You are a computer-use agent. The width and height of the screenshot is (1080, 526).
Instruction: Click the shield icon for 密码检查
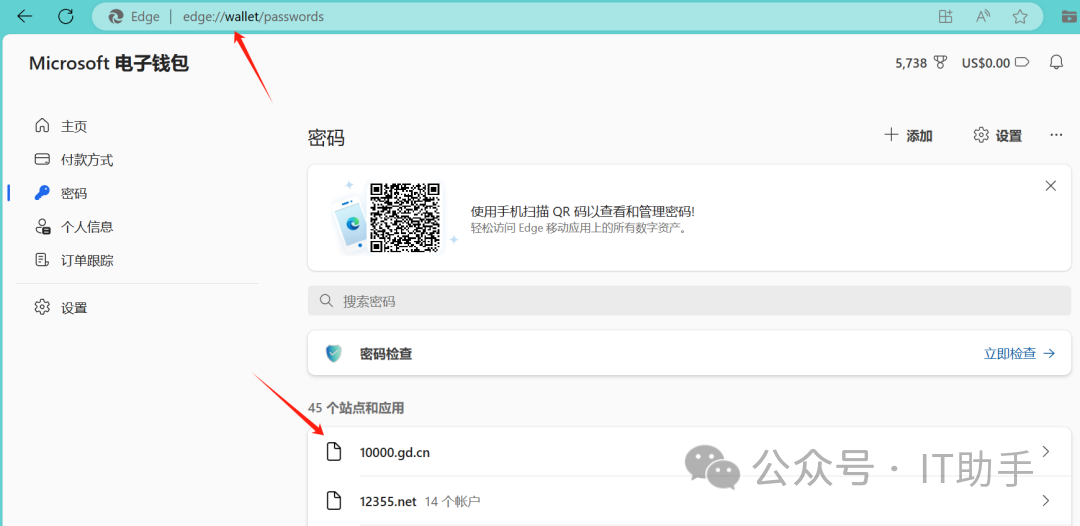click(x=333, y=354)
